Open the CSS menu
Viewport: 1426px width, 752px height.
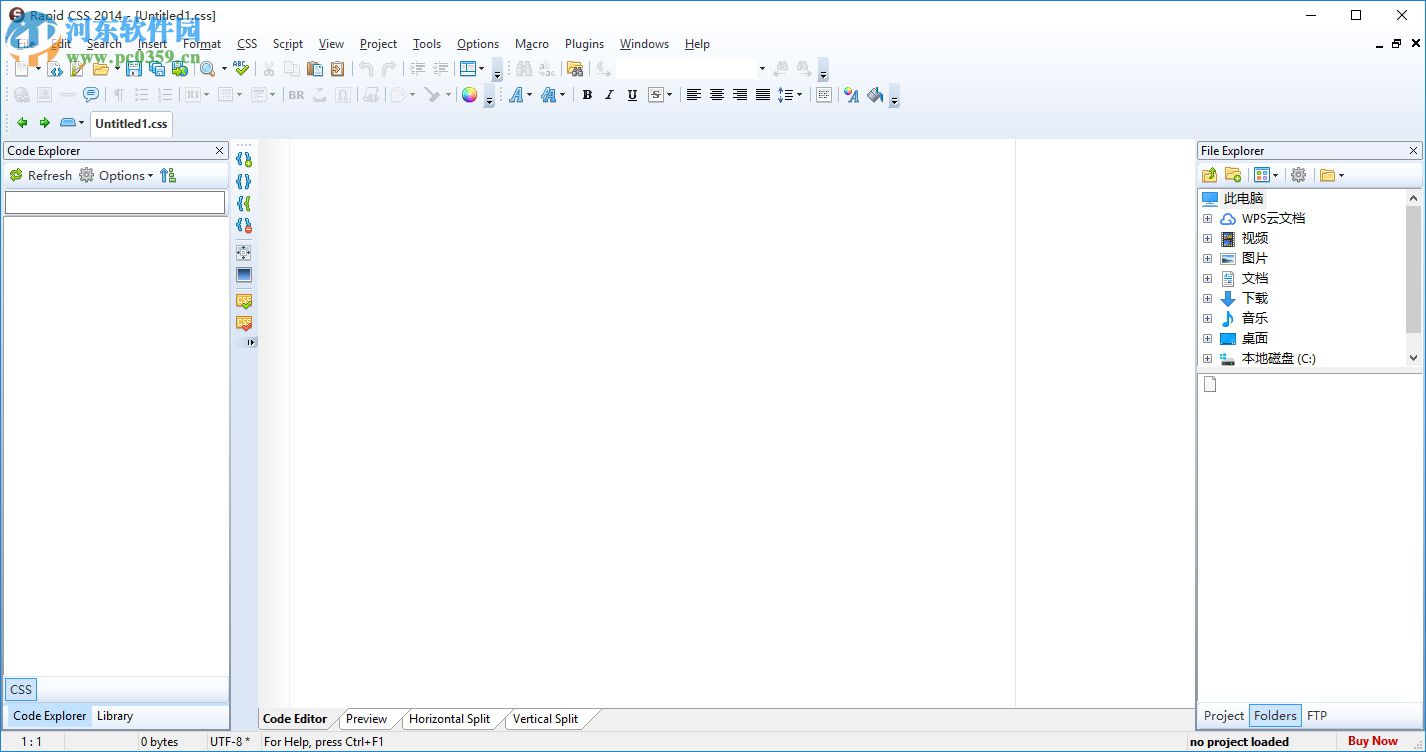coord(247,44)
